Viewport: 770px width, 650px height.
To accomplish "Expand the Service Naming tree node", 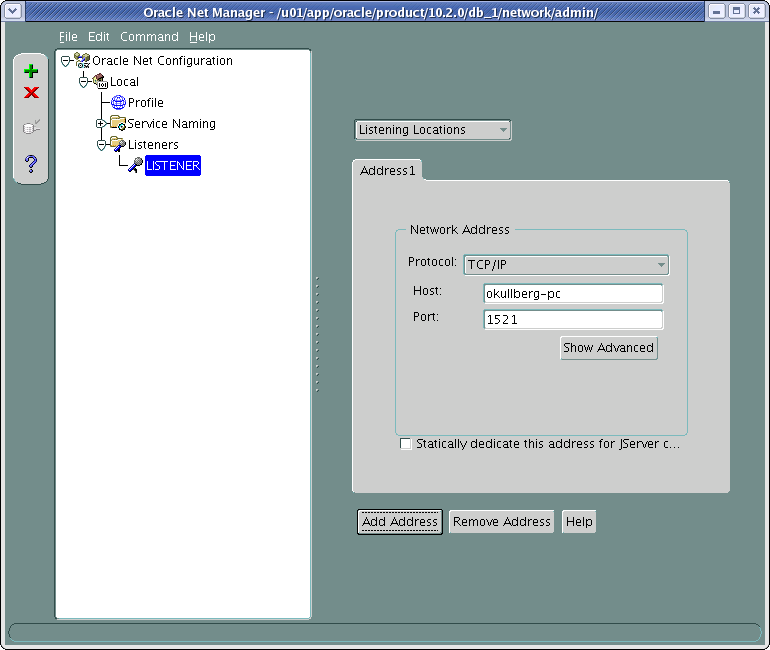I will 101,124.
